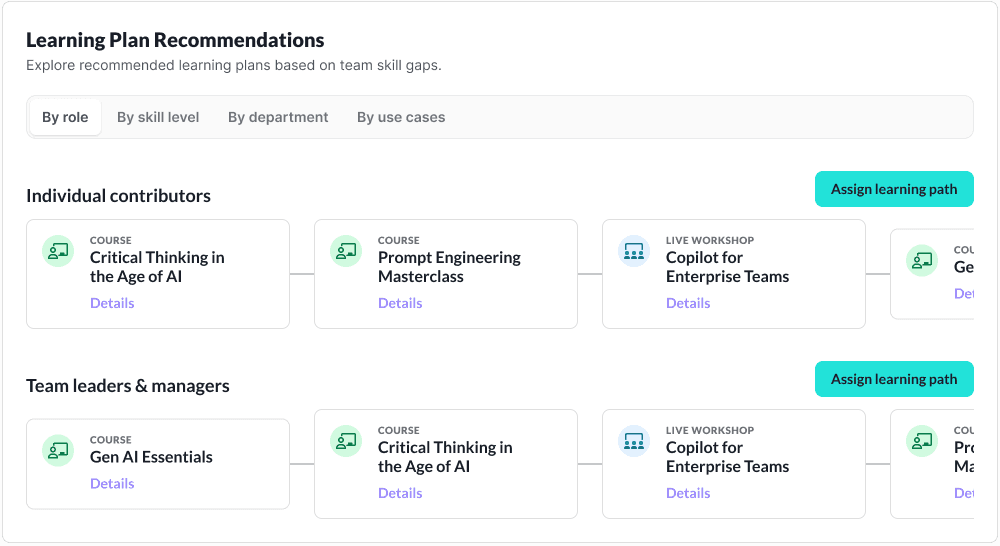The width and height of the screenshot is (1000, 546).
Task: Click Critical Thinking card title, Individual contributors
Action: [x=157, y=267]
